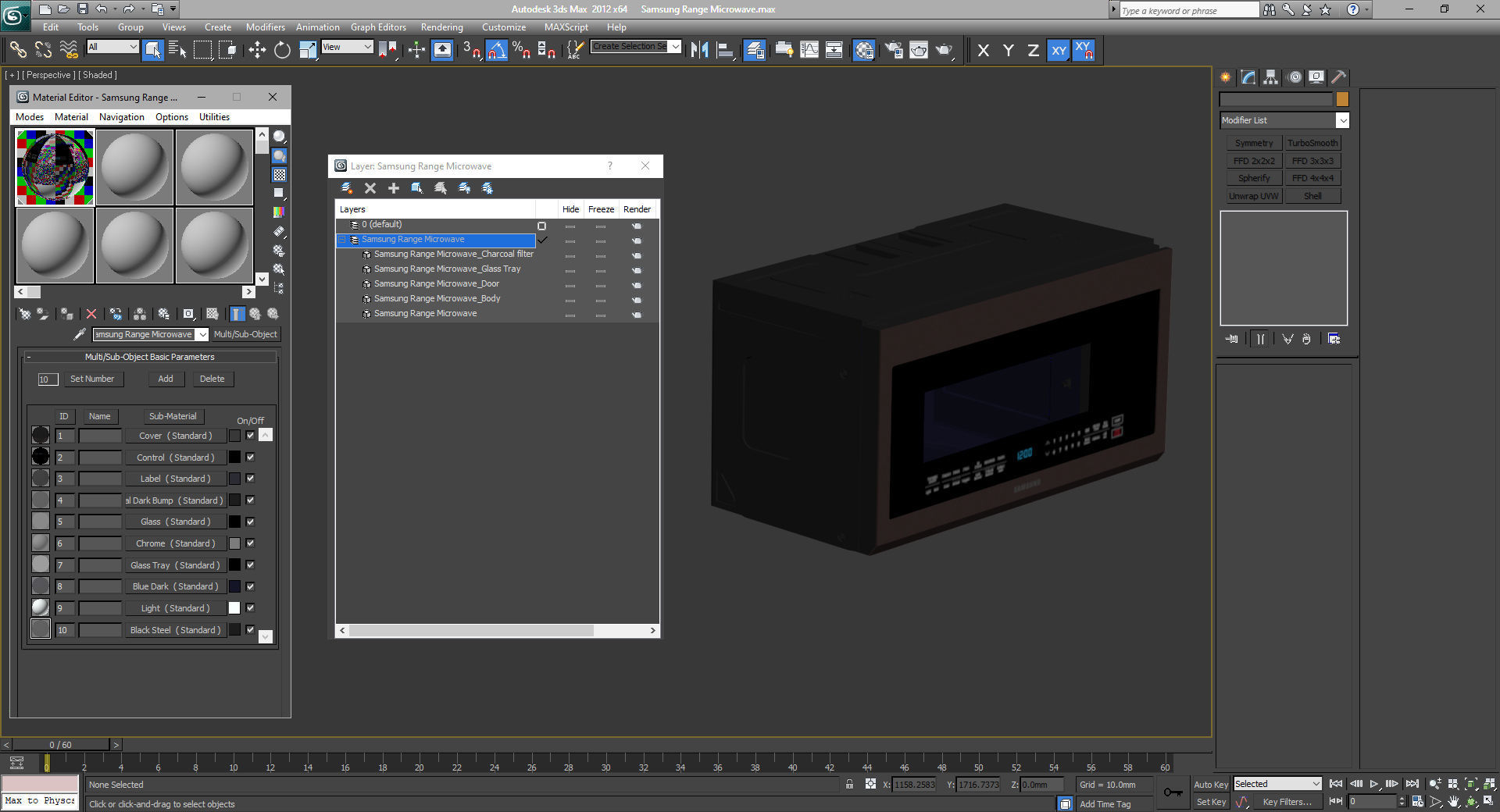Click the Auto Key button
Viewport: 1500px width, 812px height.
click(x=1210, y=785)
